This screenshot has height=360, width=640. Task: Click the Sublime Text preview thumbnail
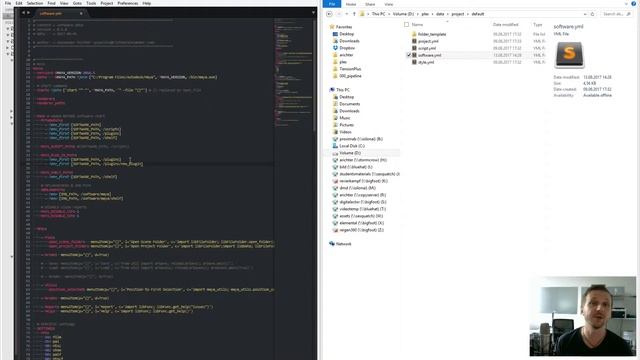[569, 55]
